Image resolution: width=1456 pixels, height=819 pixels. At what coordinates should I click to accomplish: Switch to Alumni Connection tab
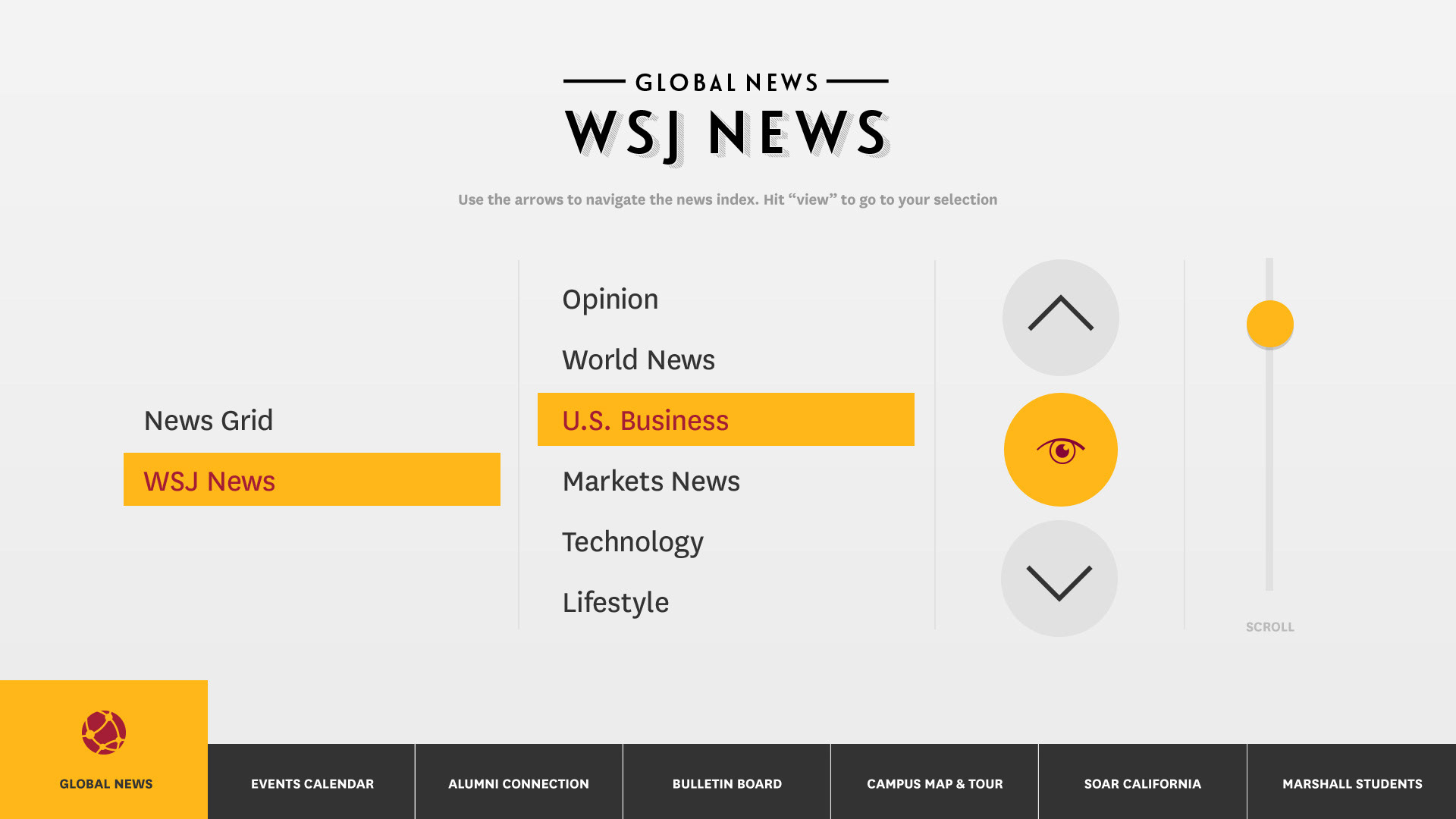(x=519, y=783)
